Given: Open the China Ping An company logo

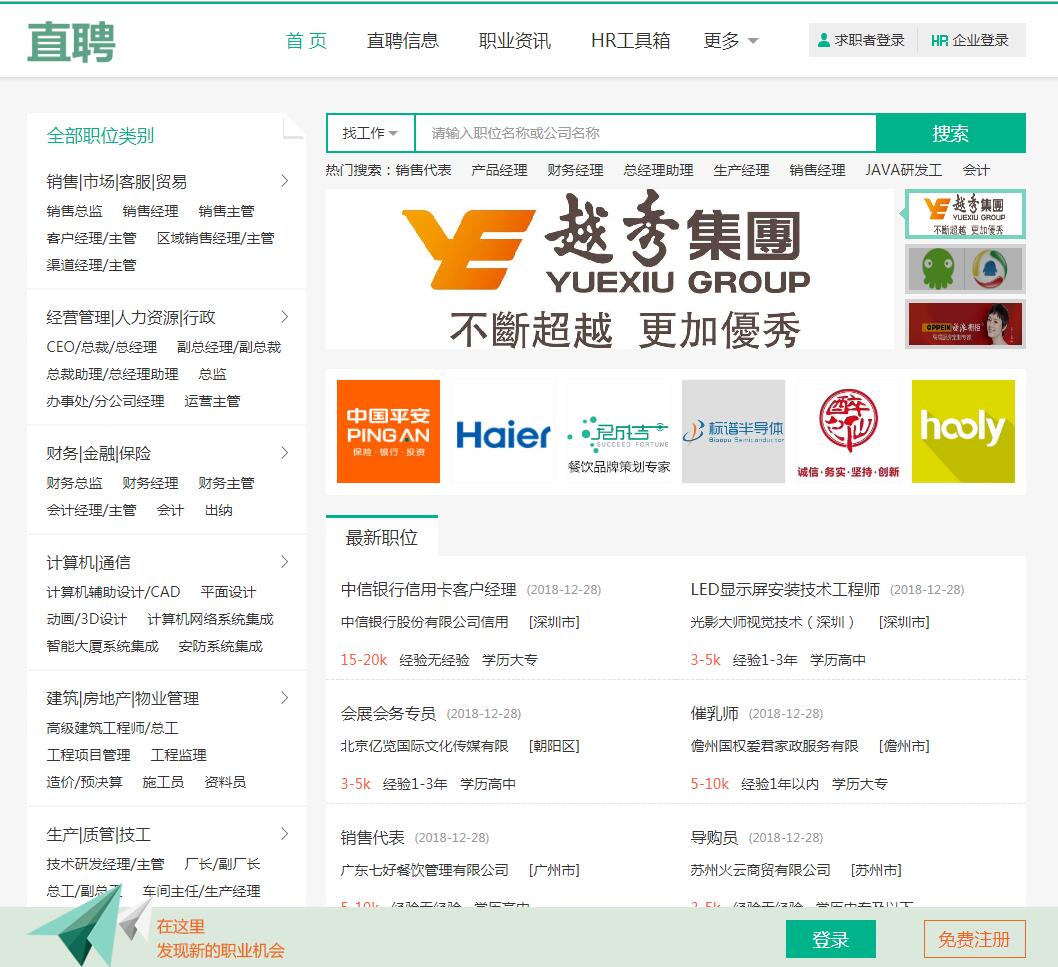Looking at the screenshot, I should point(388,431).
